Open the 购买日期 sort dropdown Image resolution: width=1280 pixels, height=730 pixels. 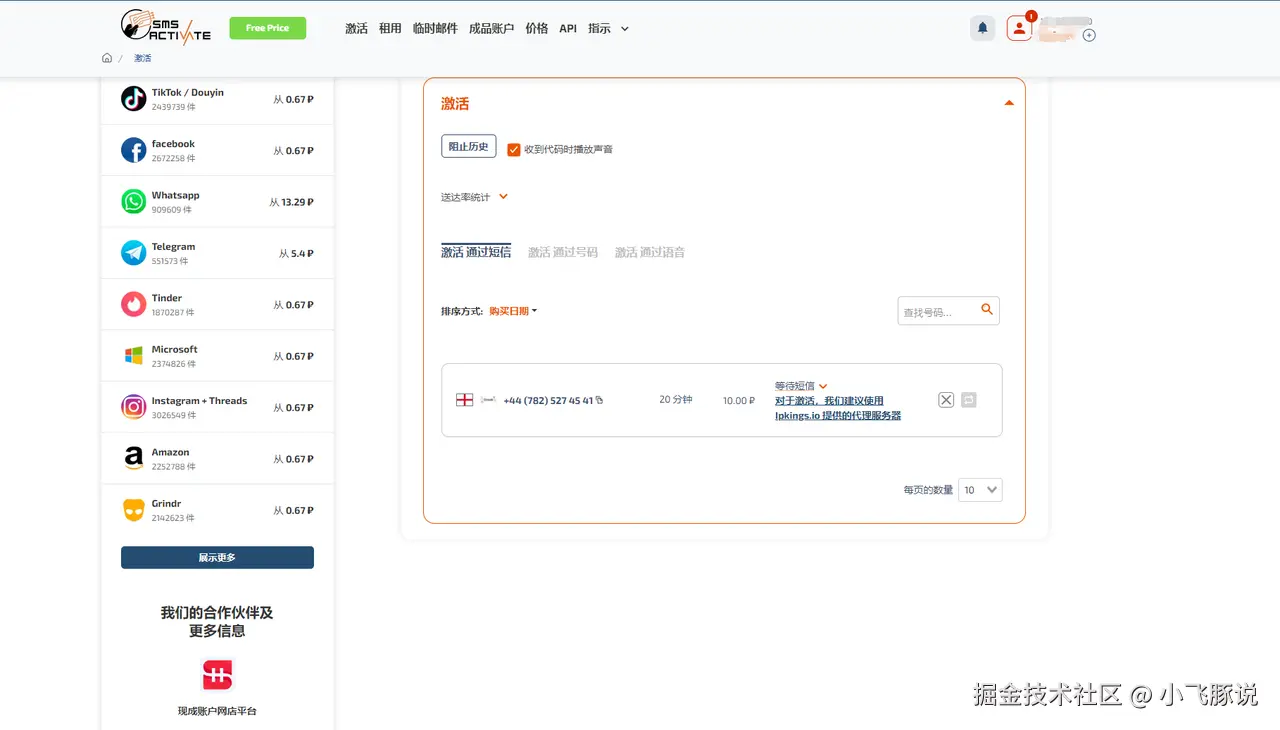pyautogui.click(x=513, y=311)
